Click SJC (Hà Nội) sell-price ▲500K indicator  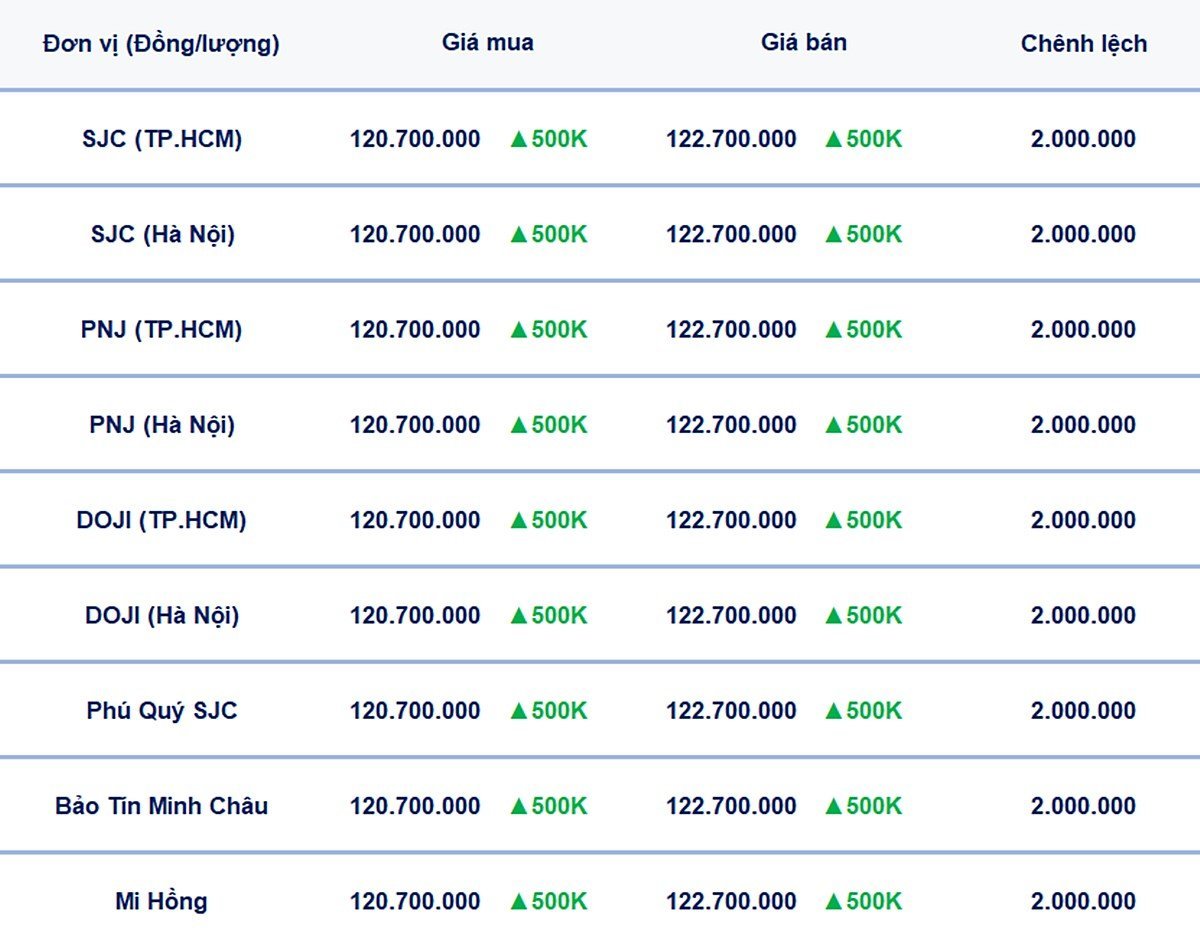(864, 234)
